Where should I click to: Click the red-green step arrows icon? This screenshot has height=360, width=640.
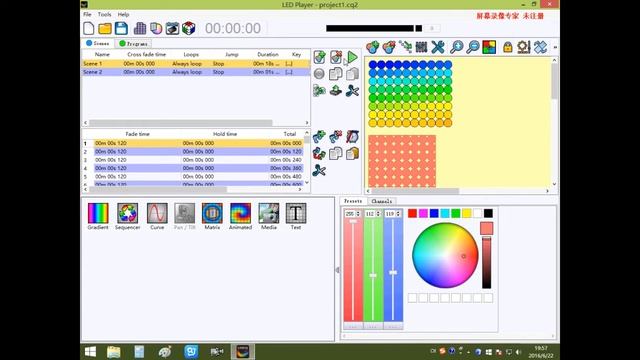tap(319, 153)
